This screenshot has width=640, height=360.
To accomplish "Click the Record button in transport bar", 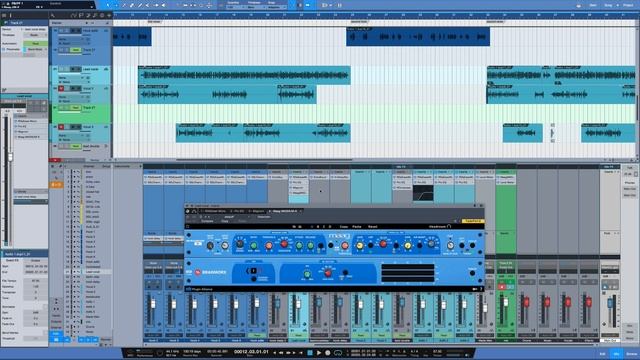I will (x=327, y=353).
